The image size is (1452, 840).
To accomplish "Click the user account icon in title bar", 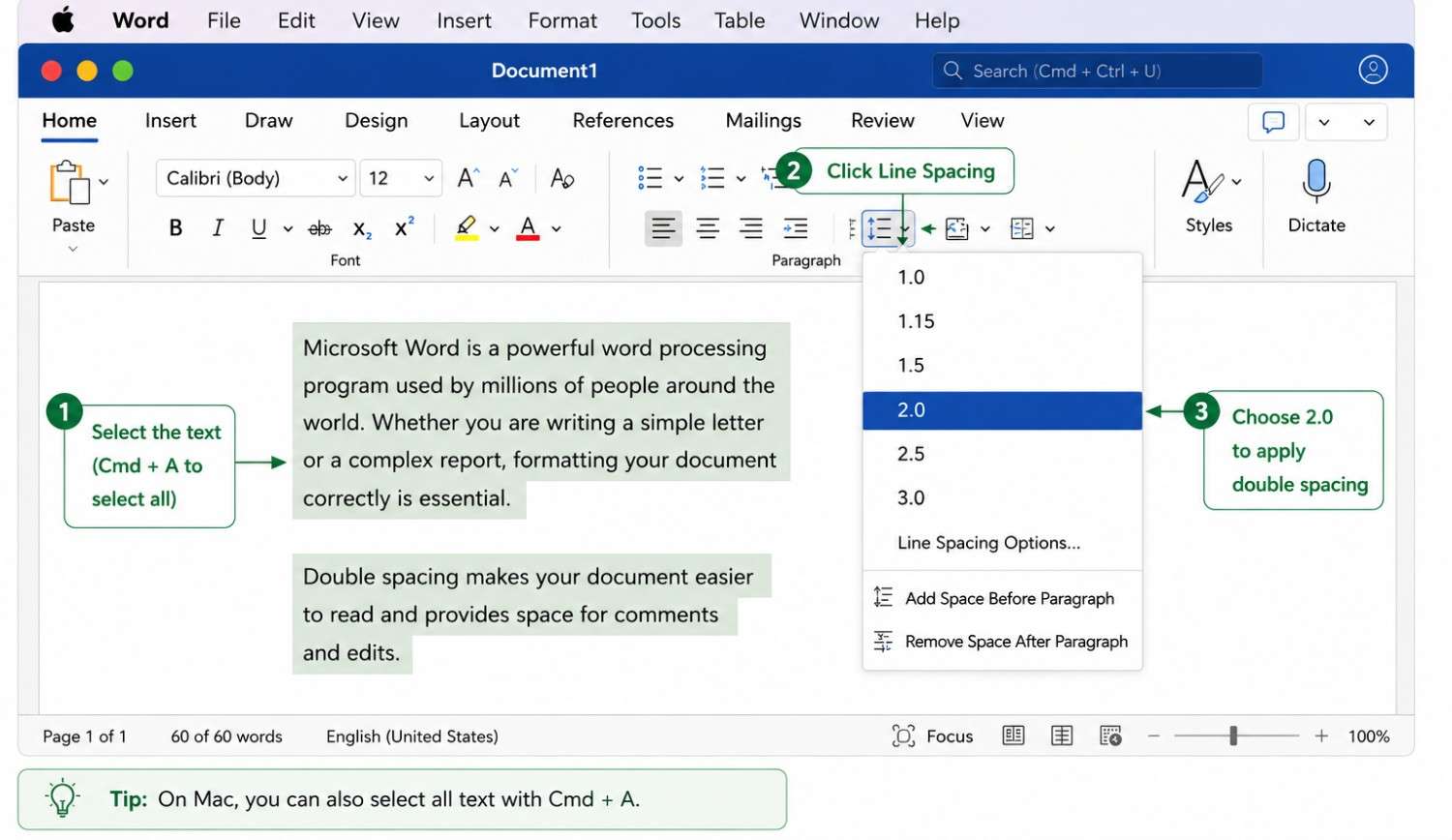I will click(x=1373, y=70).
